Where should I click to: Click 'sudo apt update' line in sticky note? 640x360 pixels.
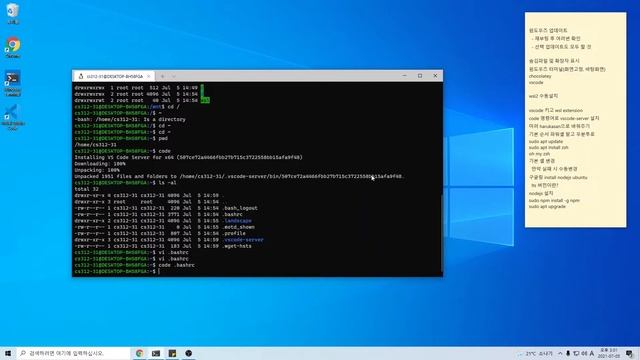[x=546, y=141]
